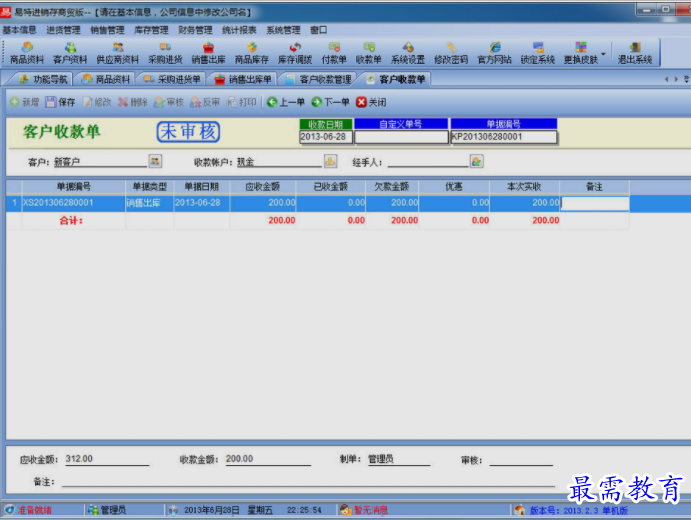Close the form with 关闭
The image size is (691, 520).
372,102
